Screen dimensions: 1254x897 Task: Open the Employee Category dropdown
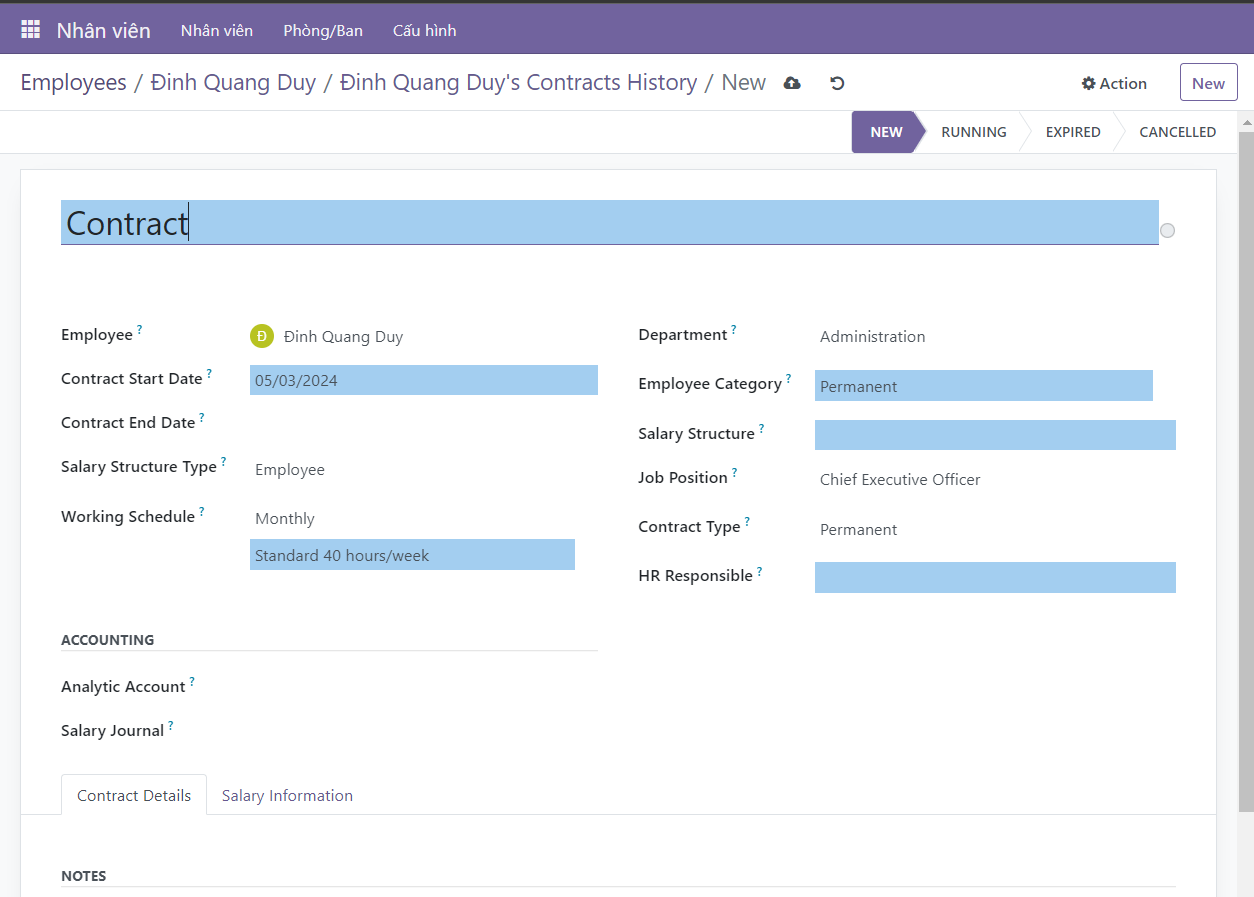[x=983, y=386]
